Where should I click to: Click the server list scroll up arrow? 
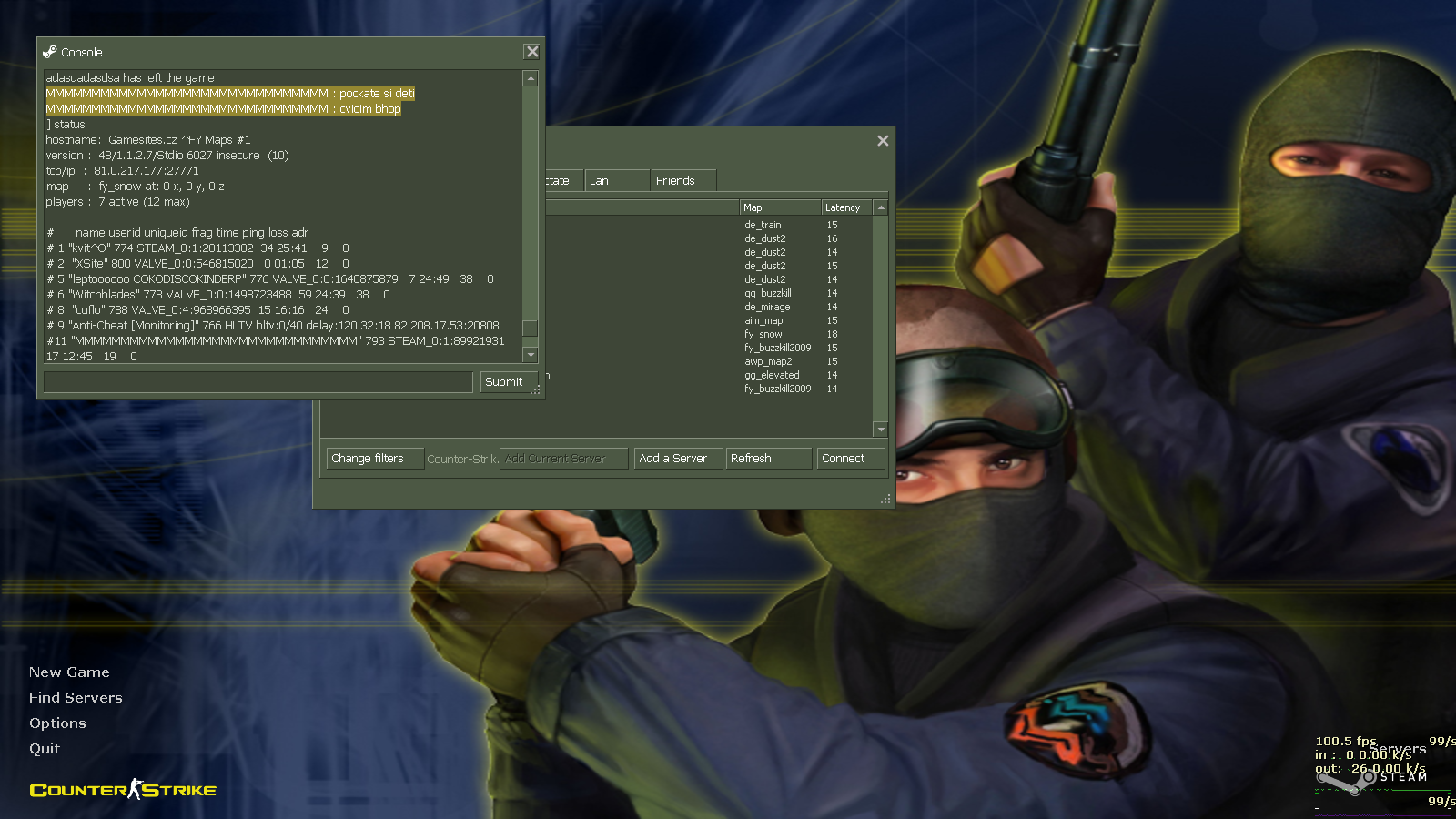pyautogui.click(x=880, y=208)
